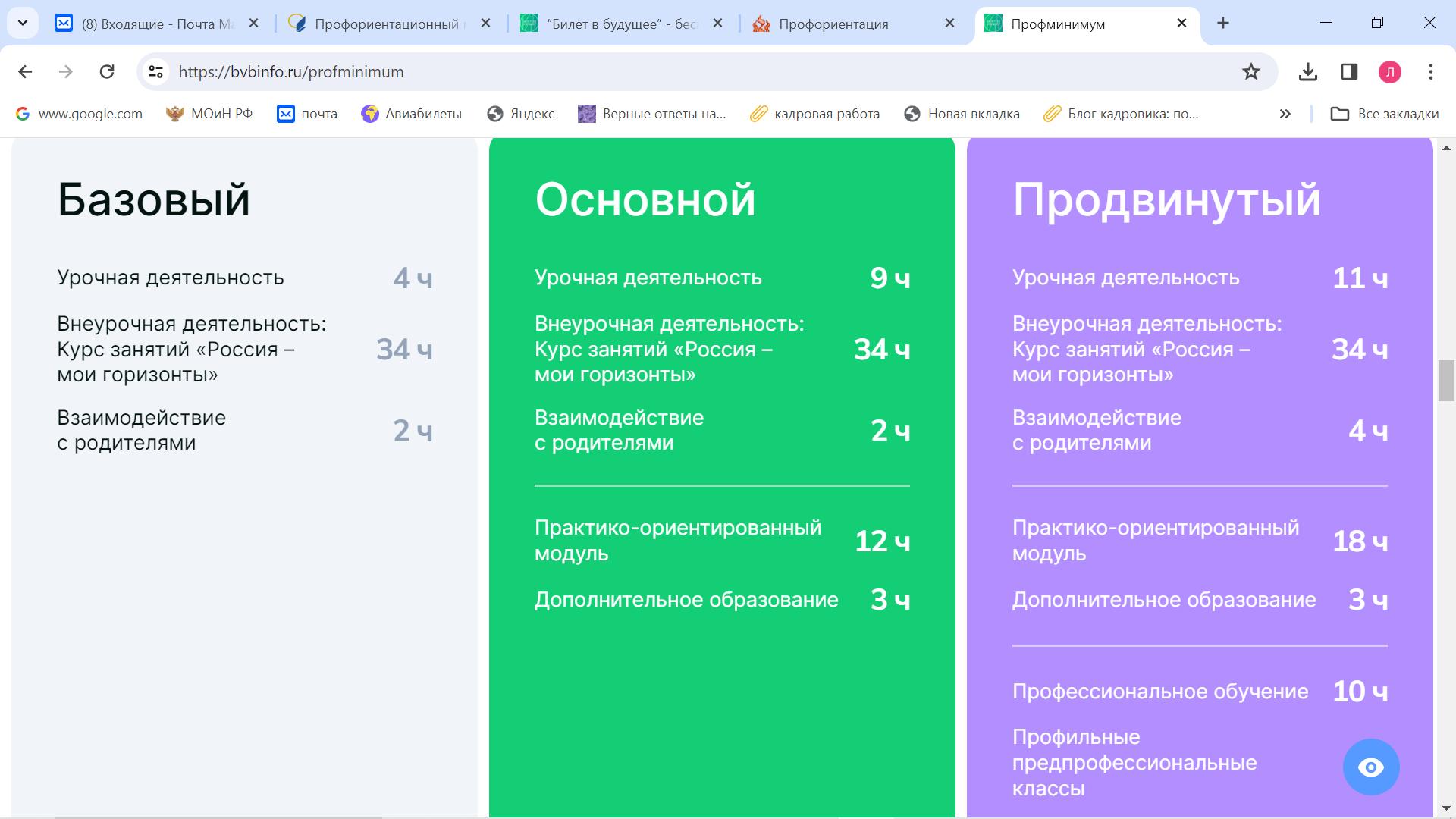1456x819 pixels.
Task: Close the Профориентация tab
Action: click(x=949, y=24)
